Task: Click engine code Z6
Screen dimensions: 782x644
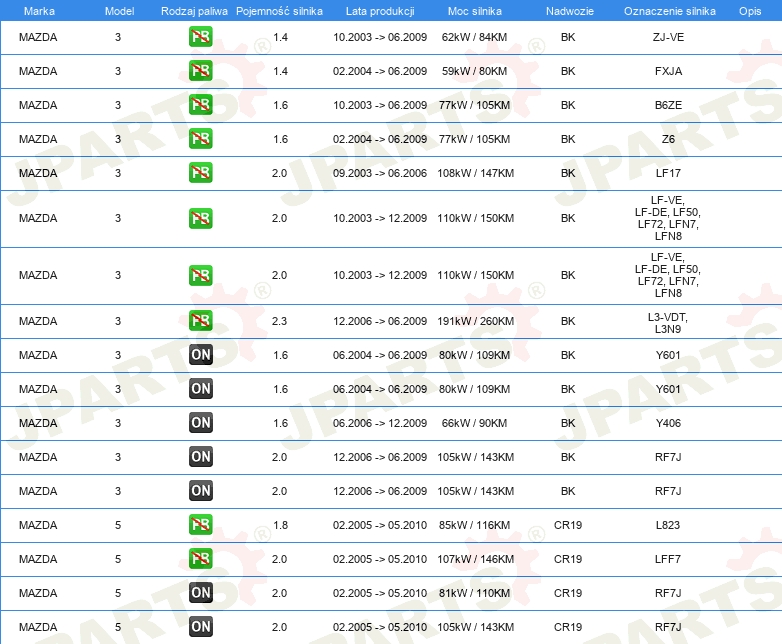Action: point(668,139)
